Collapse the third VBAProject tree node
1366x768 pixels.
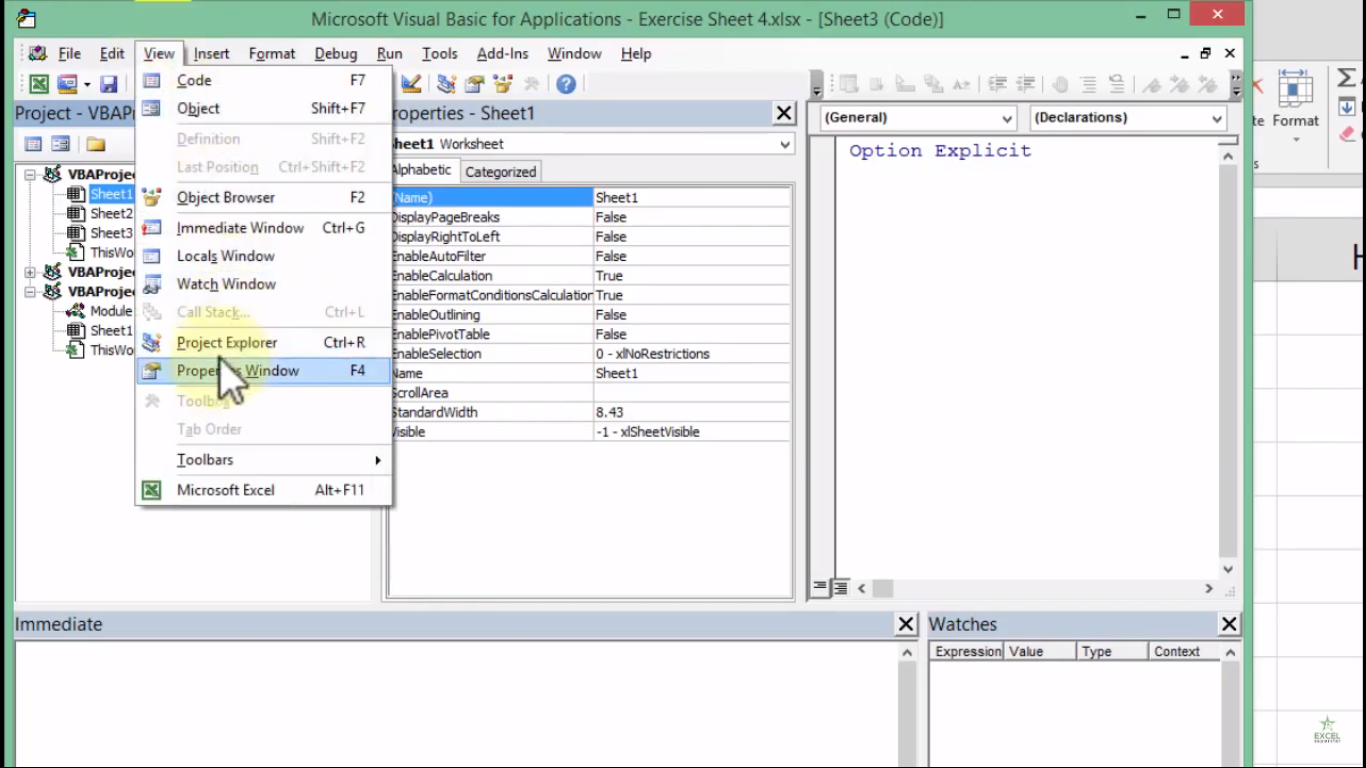[x=30, y=292]
